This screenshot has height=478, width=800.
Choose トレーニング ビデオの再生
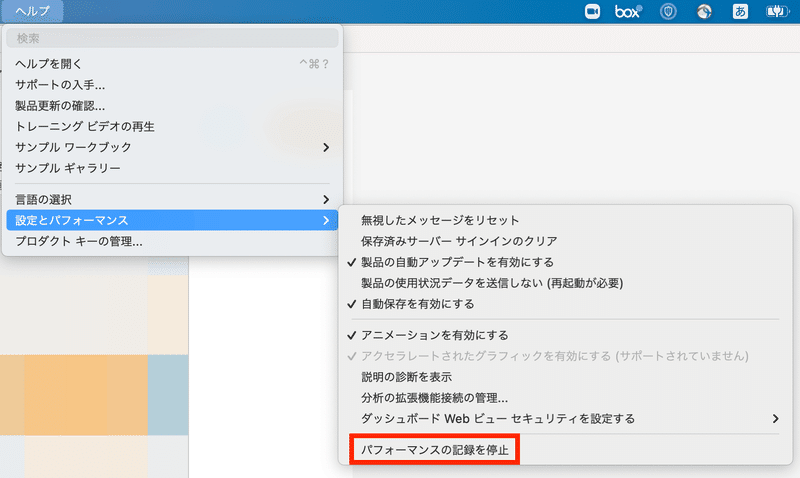click(x=172, y=127)
